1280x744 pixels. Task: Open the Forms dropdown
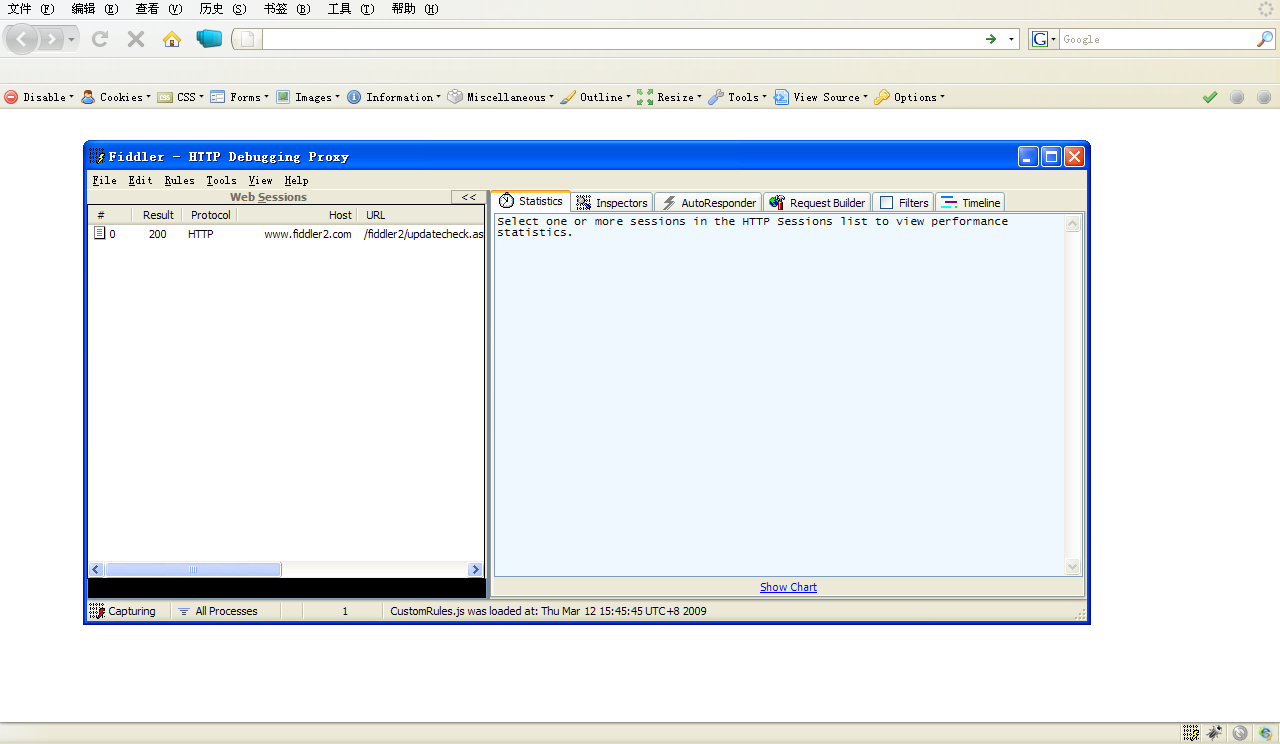pos(239,97)
